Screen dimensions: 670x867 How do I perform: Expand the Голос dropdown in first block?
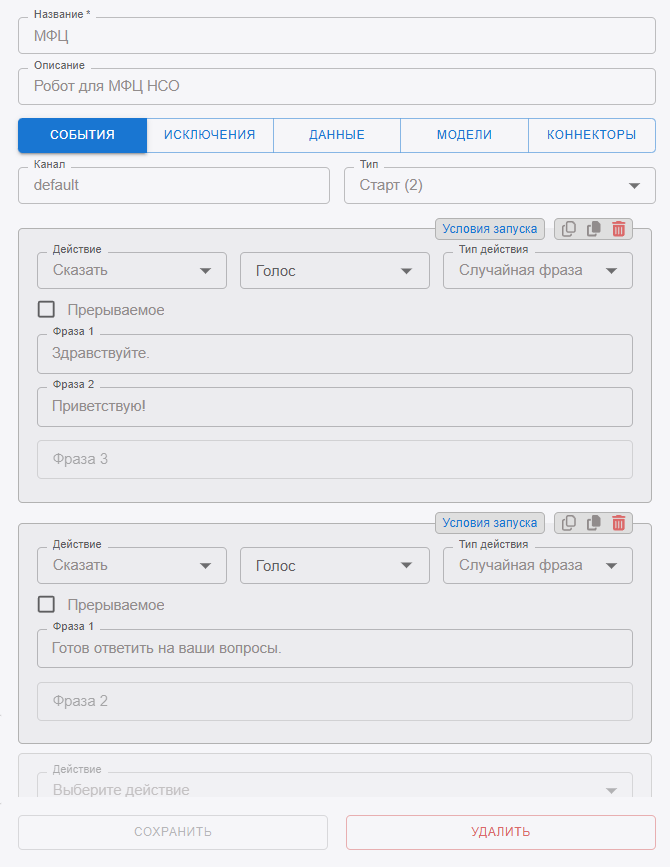pos(334,271)
